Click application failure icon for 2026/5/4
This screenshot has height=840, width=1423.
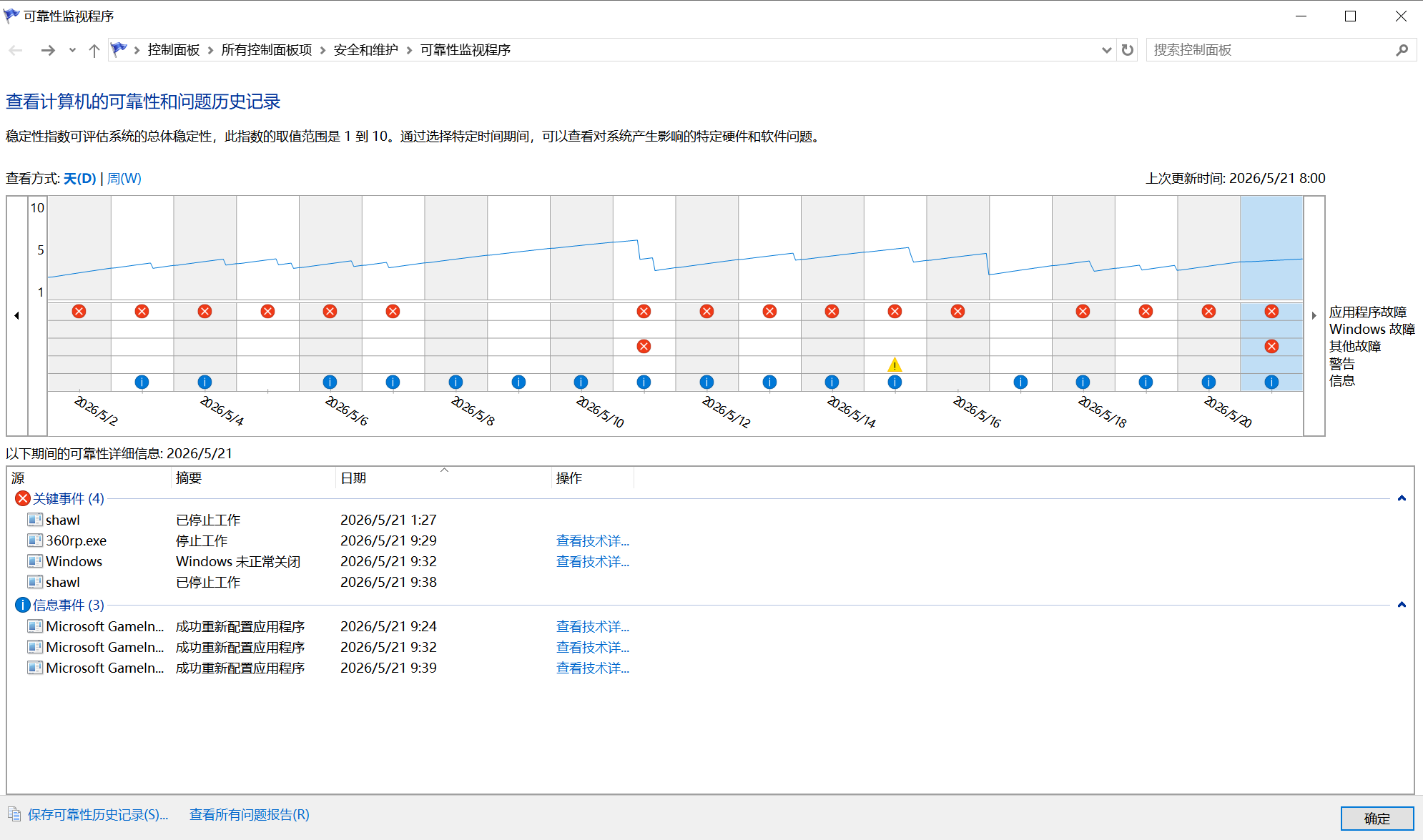click(205, 311)
